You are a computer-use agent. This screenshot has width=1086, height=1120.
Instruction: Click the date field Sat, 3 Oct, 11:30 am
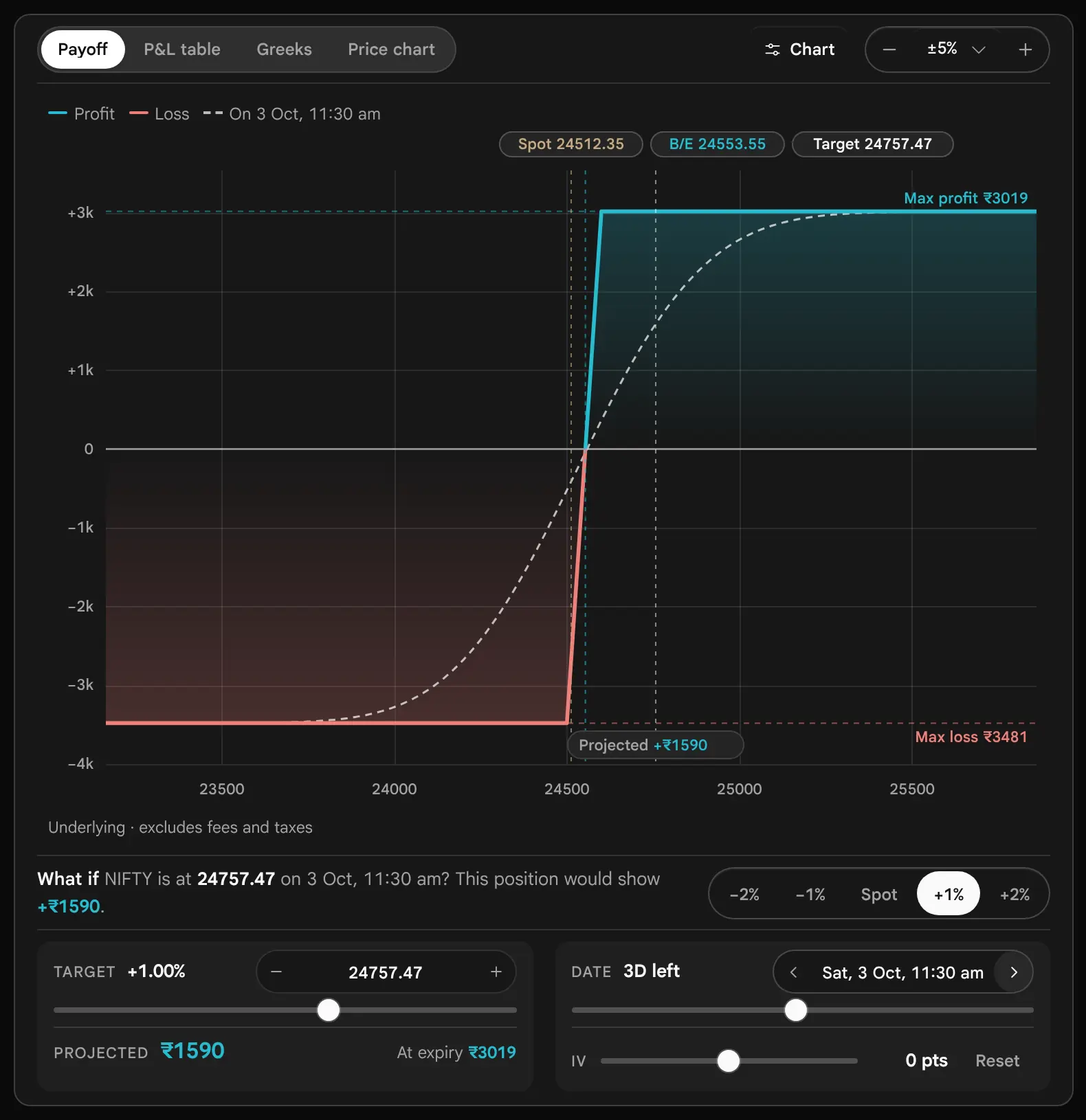pyautogui.click(x=902, y=972)
